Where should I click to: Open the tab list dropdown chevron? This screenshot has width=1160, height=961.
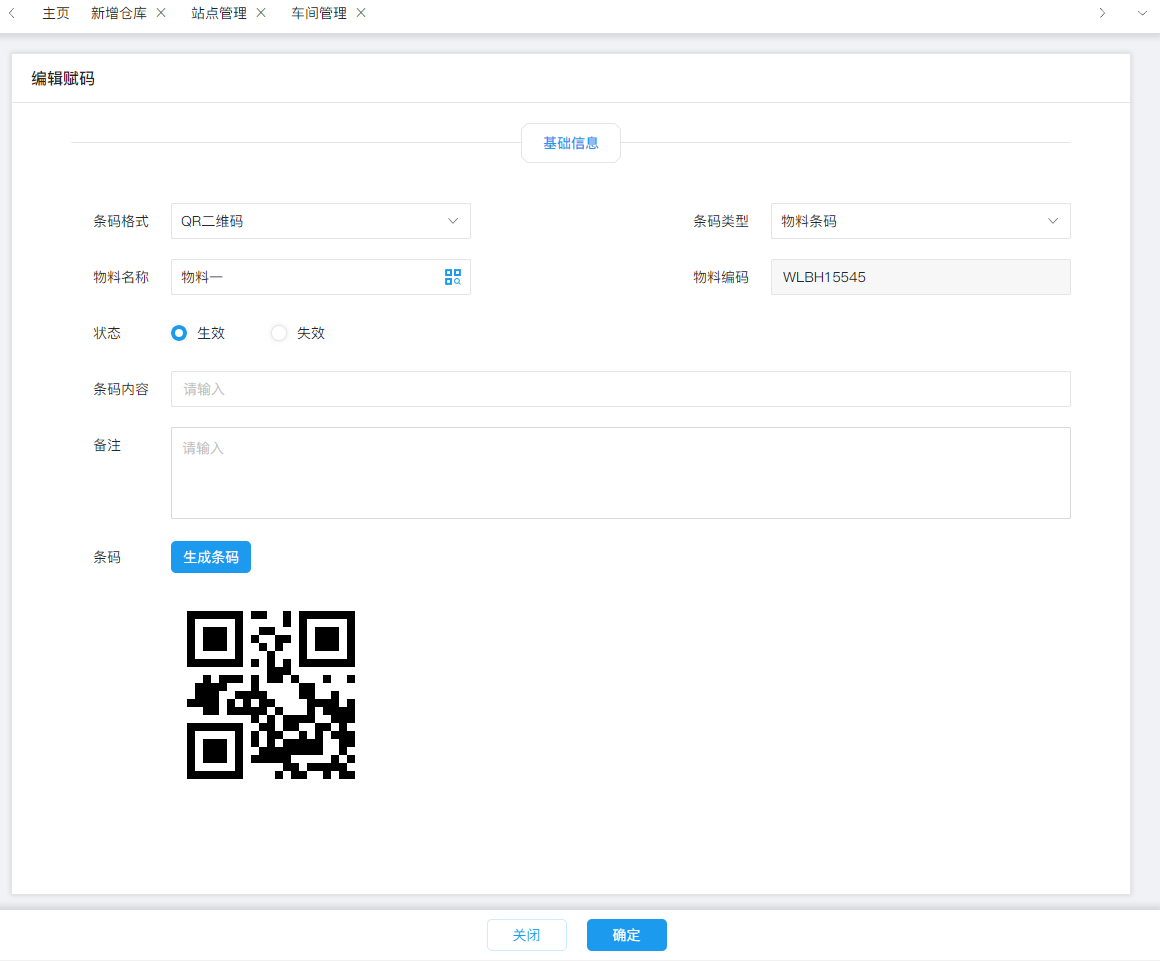click(1142, 13)
